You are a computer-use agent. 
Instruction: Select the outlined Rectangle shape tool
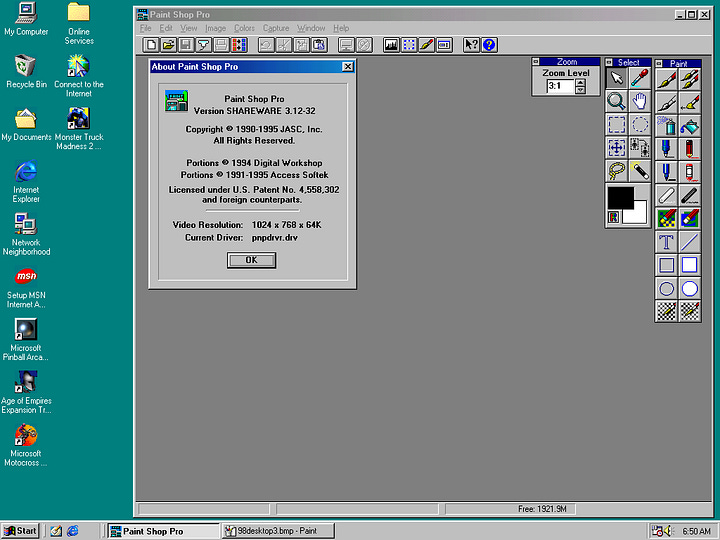[666, 265]
